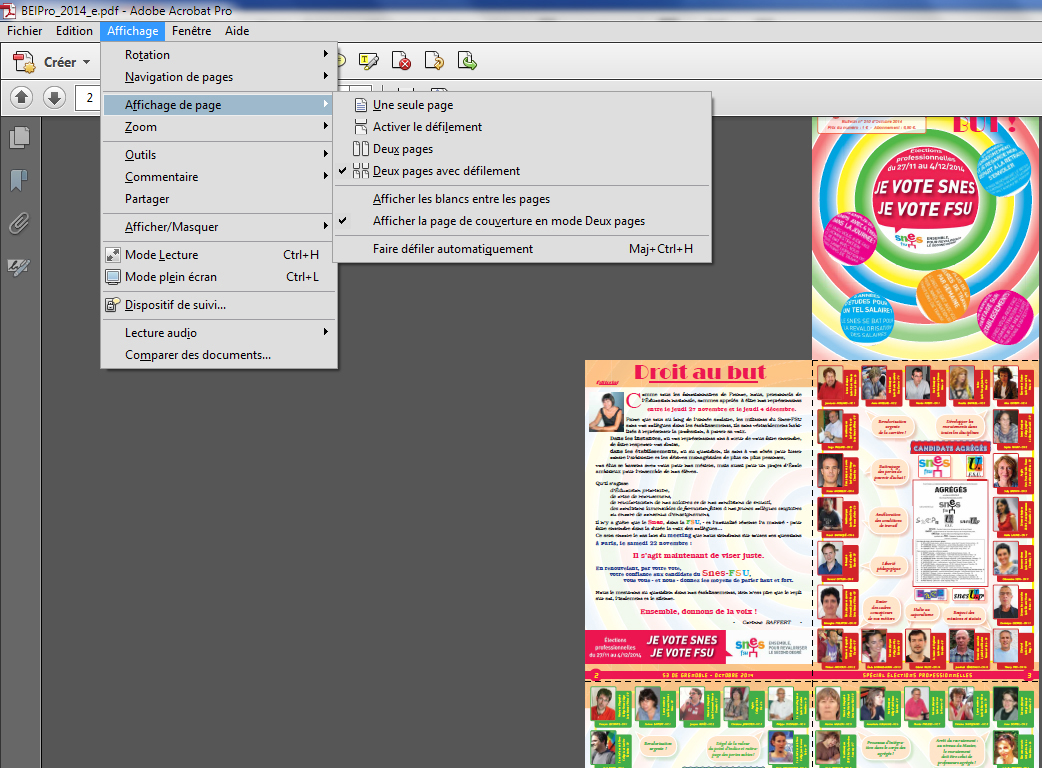Viewport: 1042px width, 768px height.
Task: Open the Créer dropdown button
Action: [x=55, y=62]
